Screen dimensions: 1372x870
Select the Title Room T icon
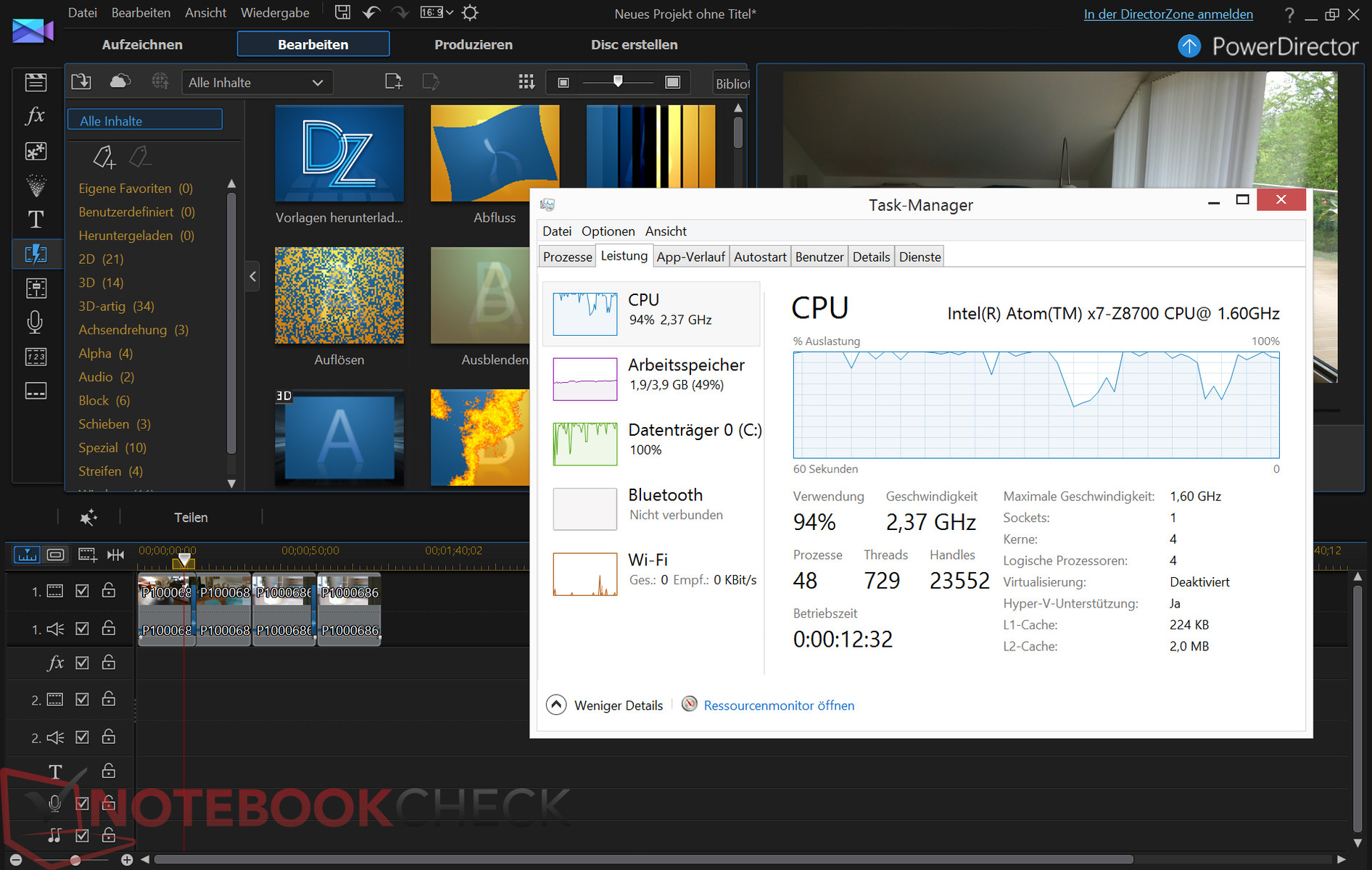point(36,219)
